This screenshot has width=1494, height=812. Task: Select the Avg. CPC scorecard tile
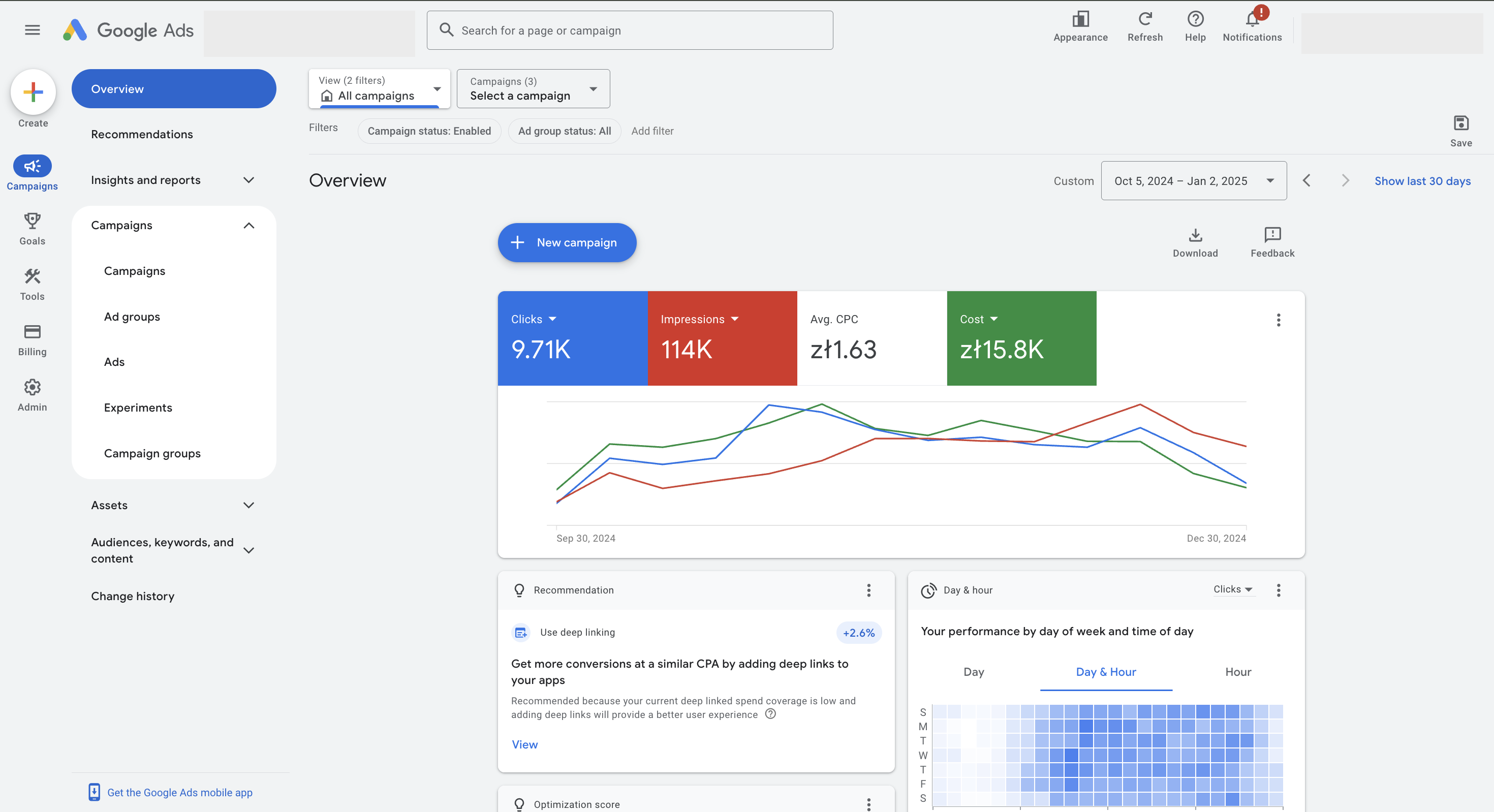(871, 338)
